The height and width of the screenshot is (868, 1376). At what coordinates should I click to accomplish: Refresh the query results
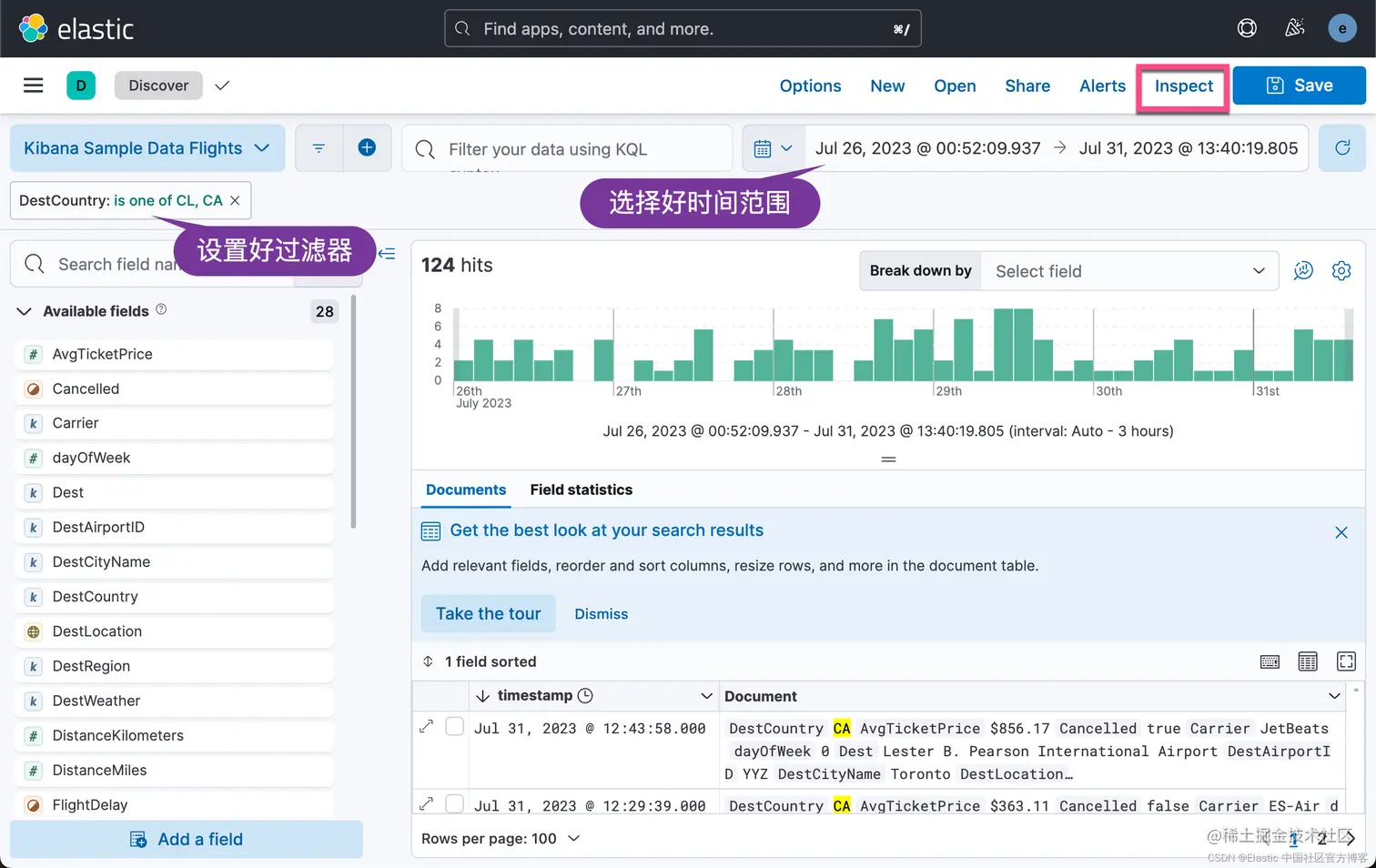tap(1342, 148)
